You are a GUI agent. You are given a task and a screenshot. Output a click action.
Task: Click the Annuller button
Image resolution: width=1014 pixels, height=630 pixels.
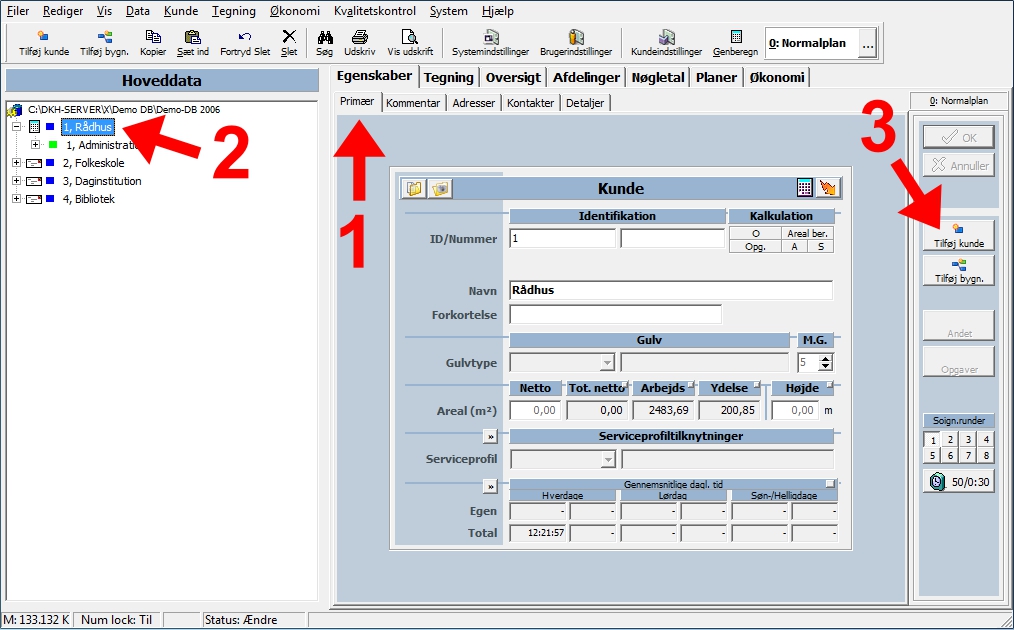tap(958, 165)
